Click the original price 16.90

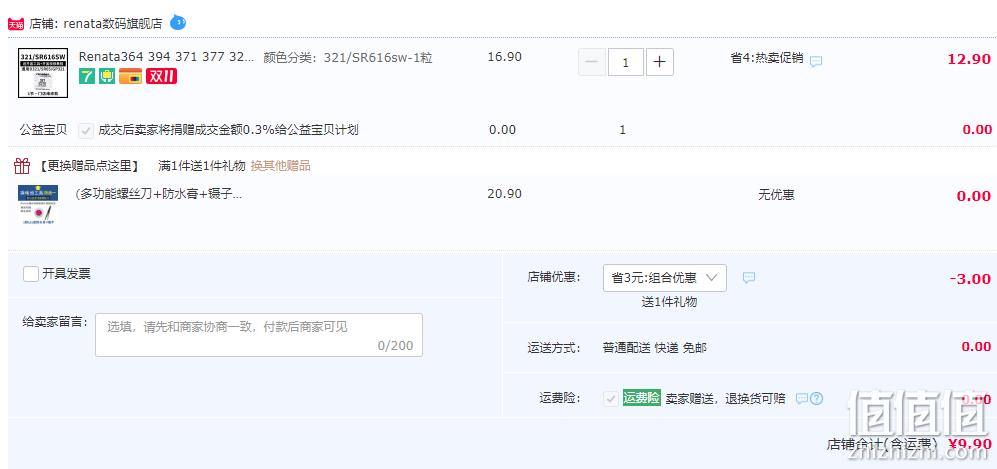[x=505, y=57]
